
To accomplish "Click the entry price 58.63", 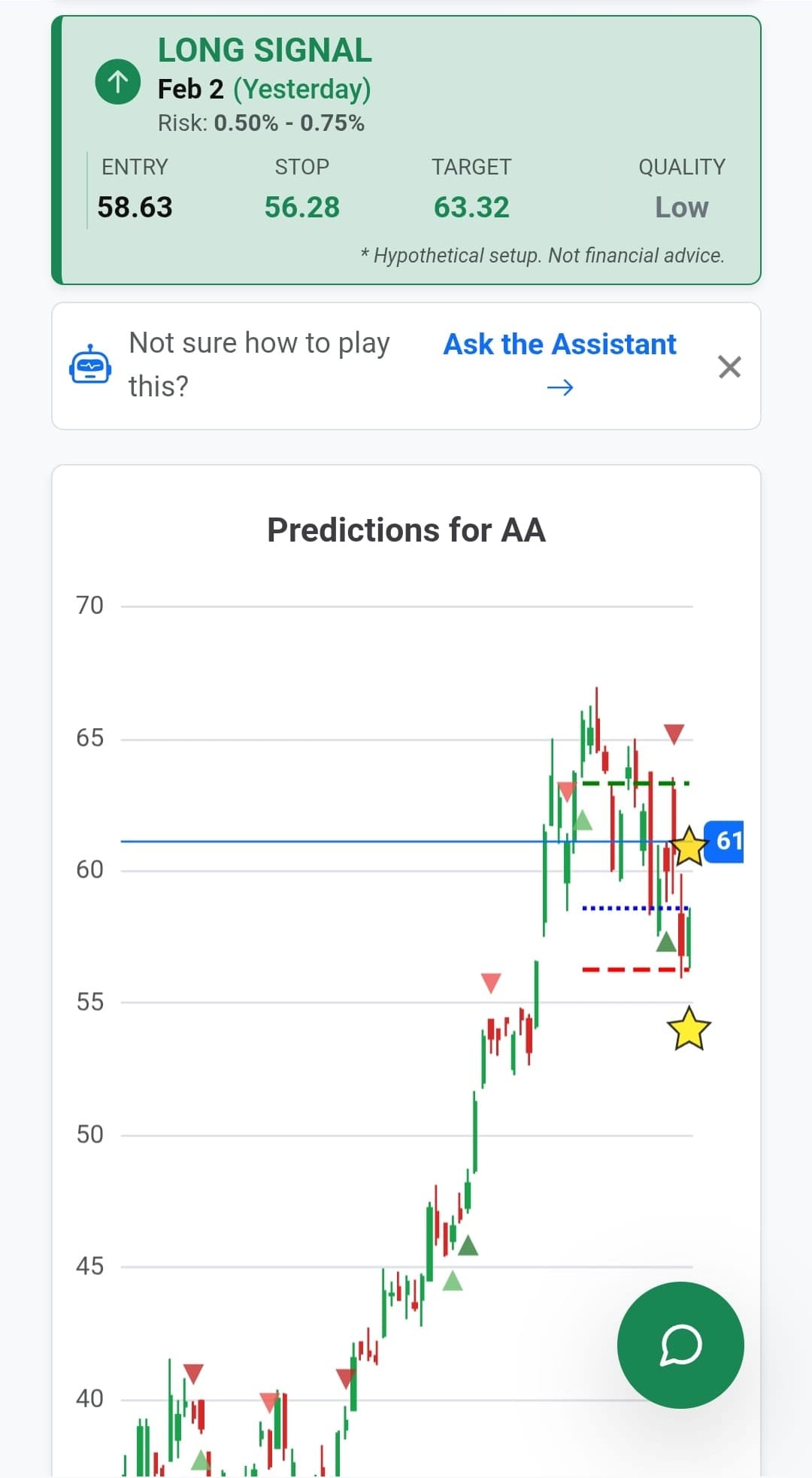I will 135,207.
